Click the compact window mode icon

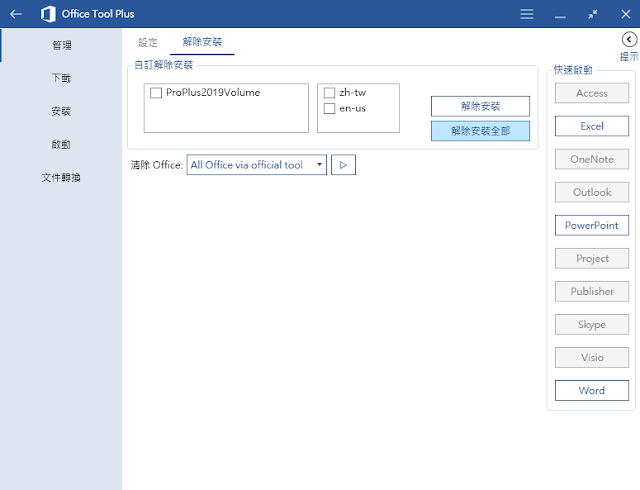pyautogui.click(x=593, y=14)
